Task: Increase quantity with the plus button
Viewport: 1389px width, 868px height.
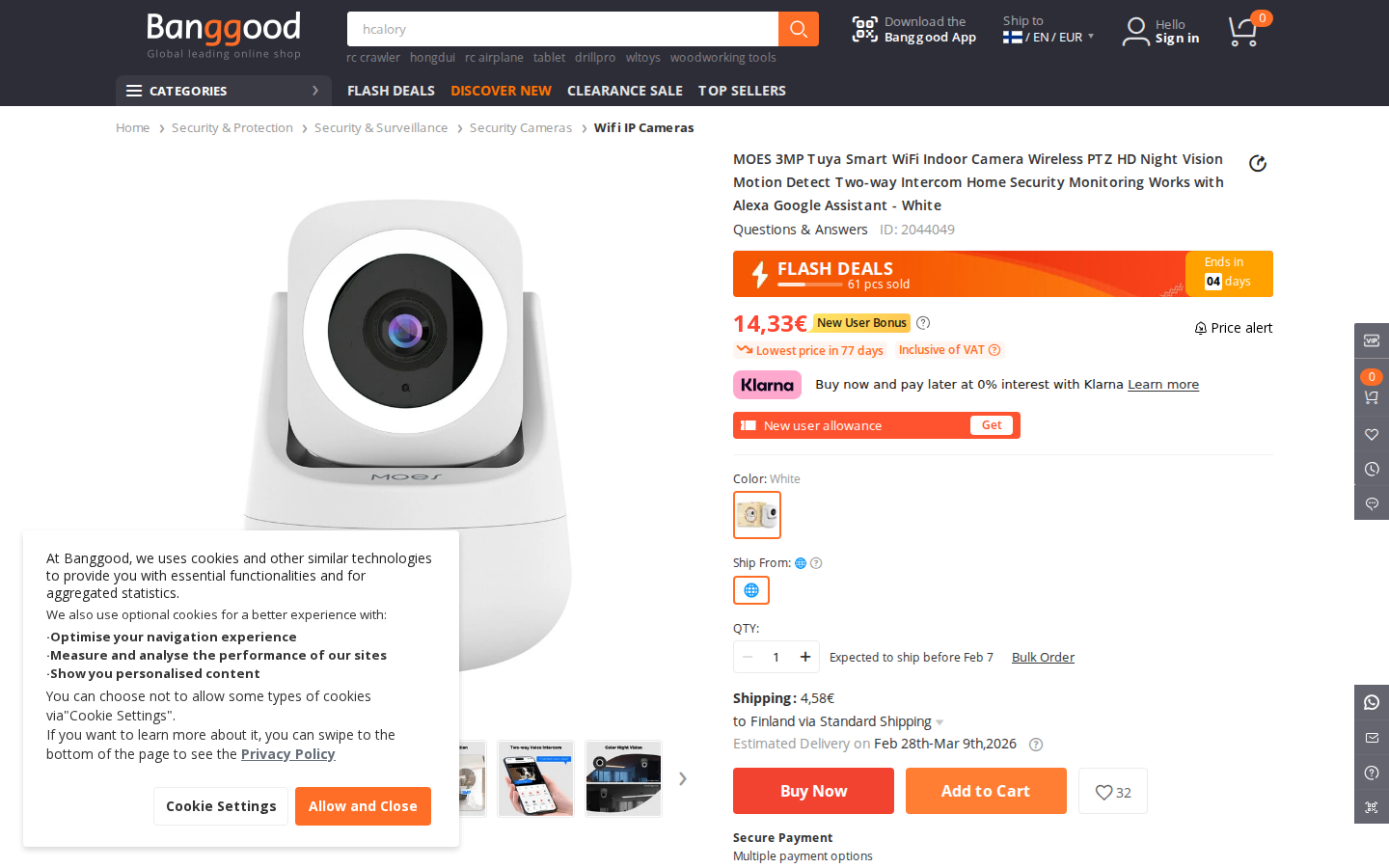Action: coord(805,657)
